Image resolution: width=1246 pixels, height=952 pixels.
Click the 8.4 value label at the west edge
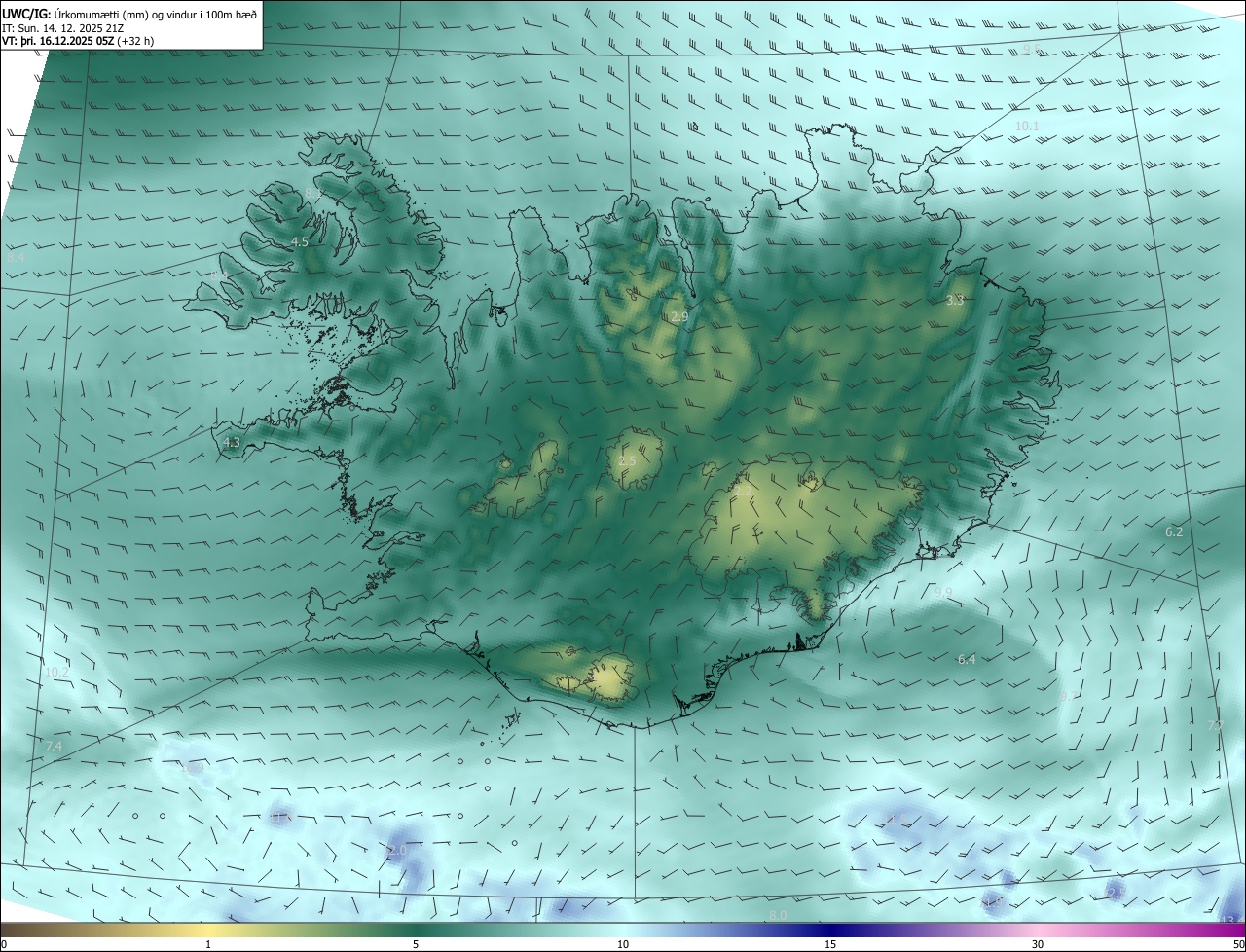coord(16,258)
